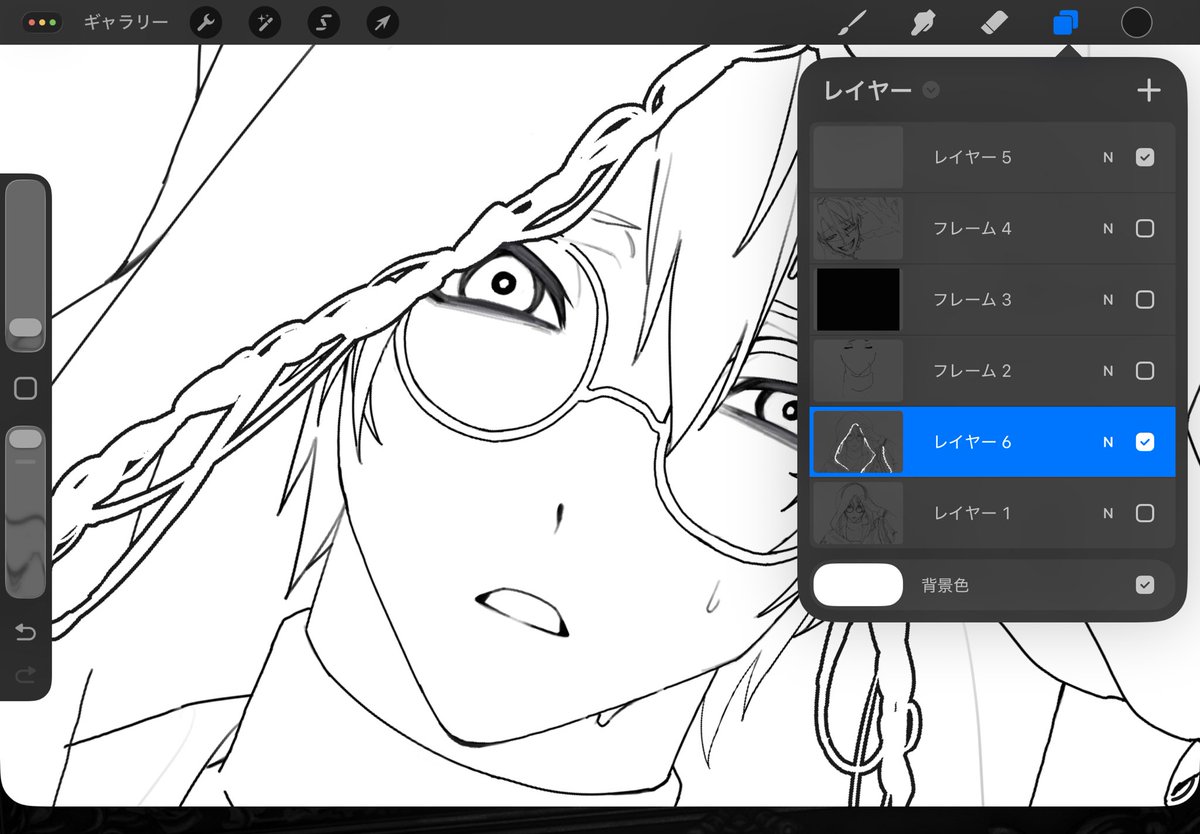Tap the 背景色 label
Viewport: 1200px width, 834px height.
tap(945, 585)
